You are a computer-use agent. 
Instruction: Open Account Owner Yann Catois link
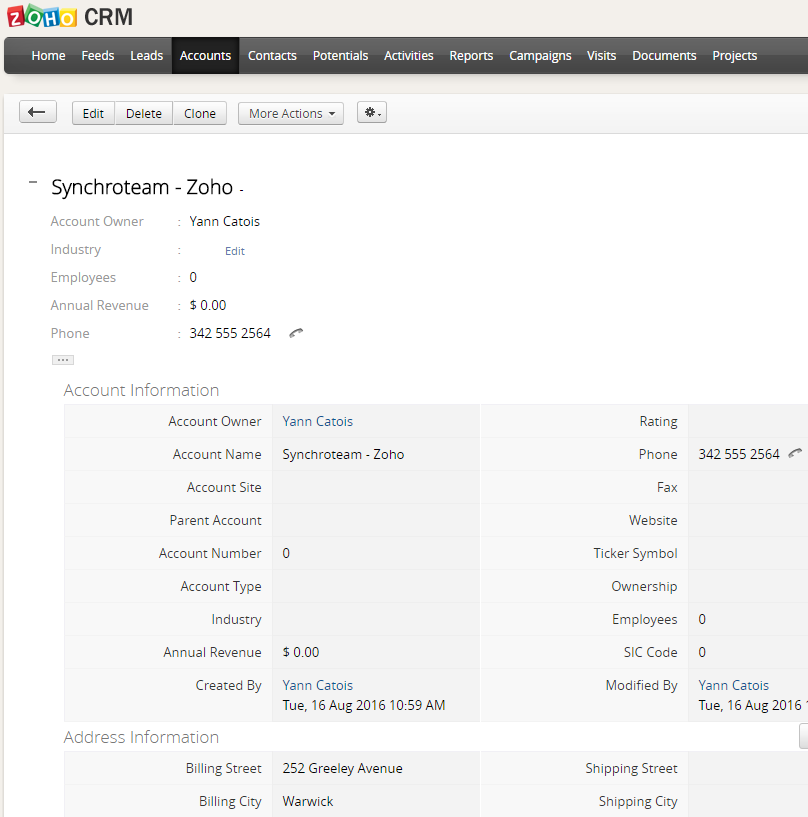[317, 421]
